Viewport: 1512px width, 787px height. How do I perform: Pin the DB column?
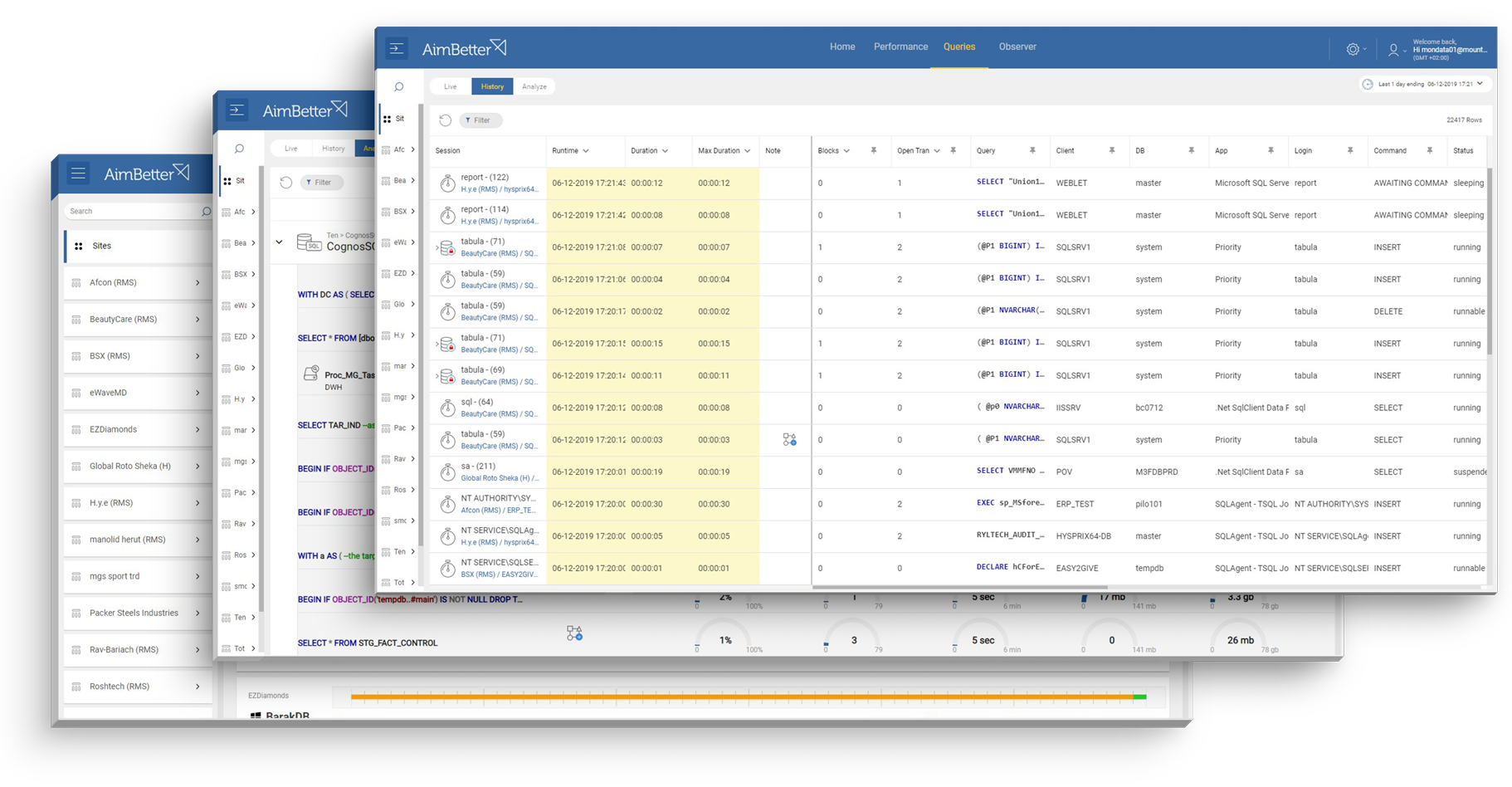click(1191, 150)
